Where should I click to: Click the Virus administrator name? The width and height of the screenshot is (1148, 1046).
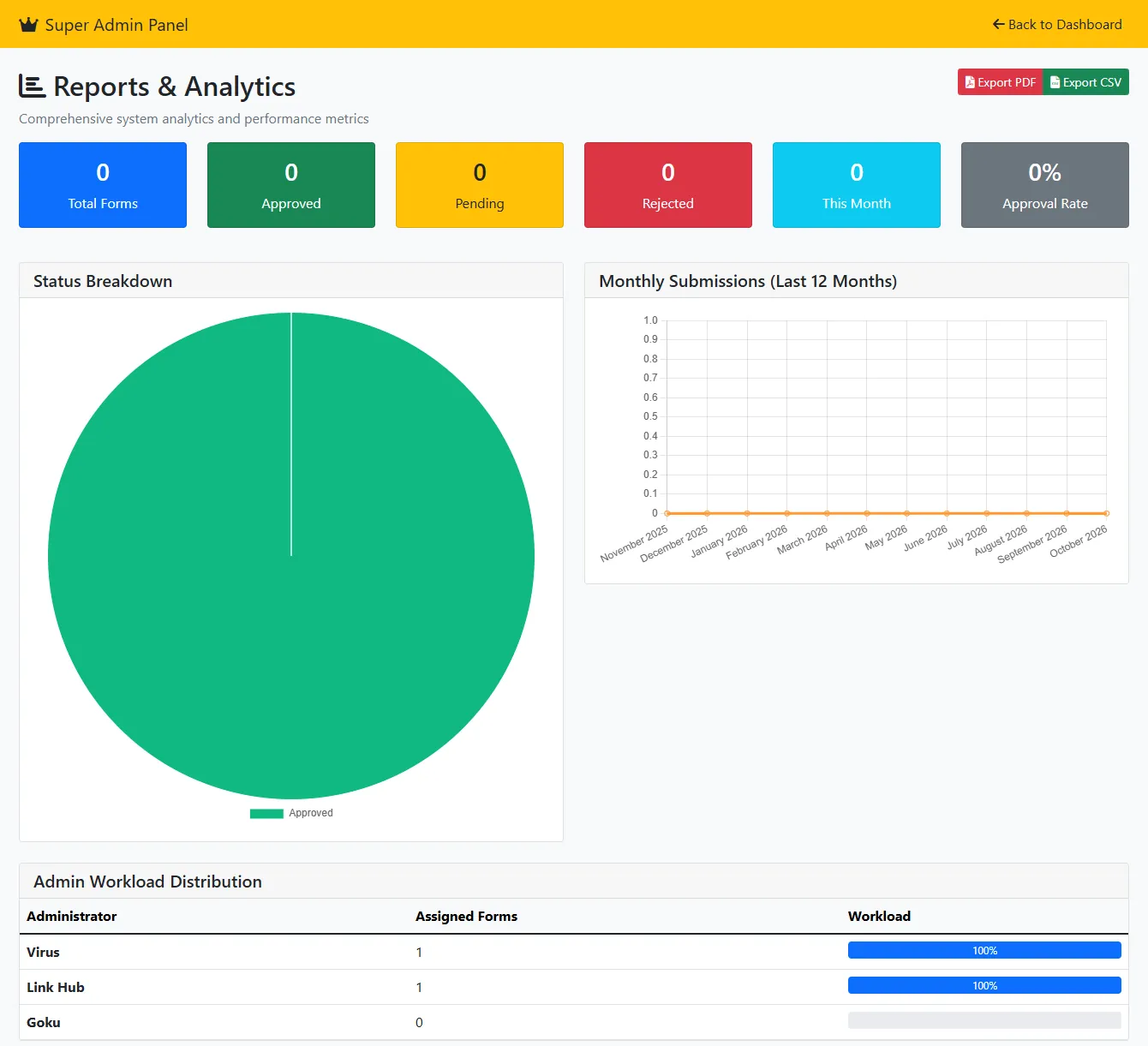(43, 952)
